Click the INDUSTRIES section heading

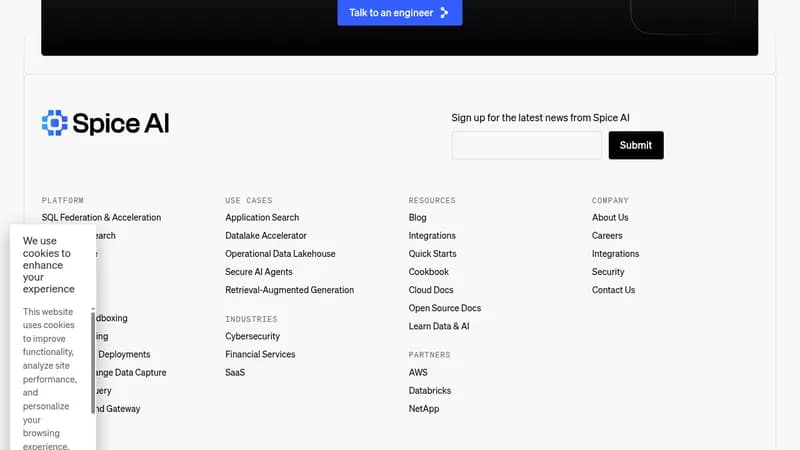click(x=251, y=319)
